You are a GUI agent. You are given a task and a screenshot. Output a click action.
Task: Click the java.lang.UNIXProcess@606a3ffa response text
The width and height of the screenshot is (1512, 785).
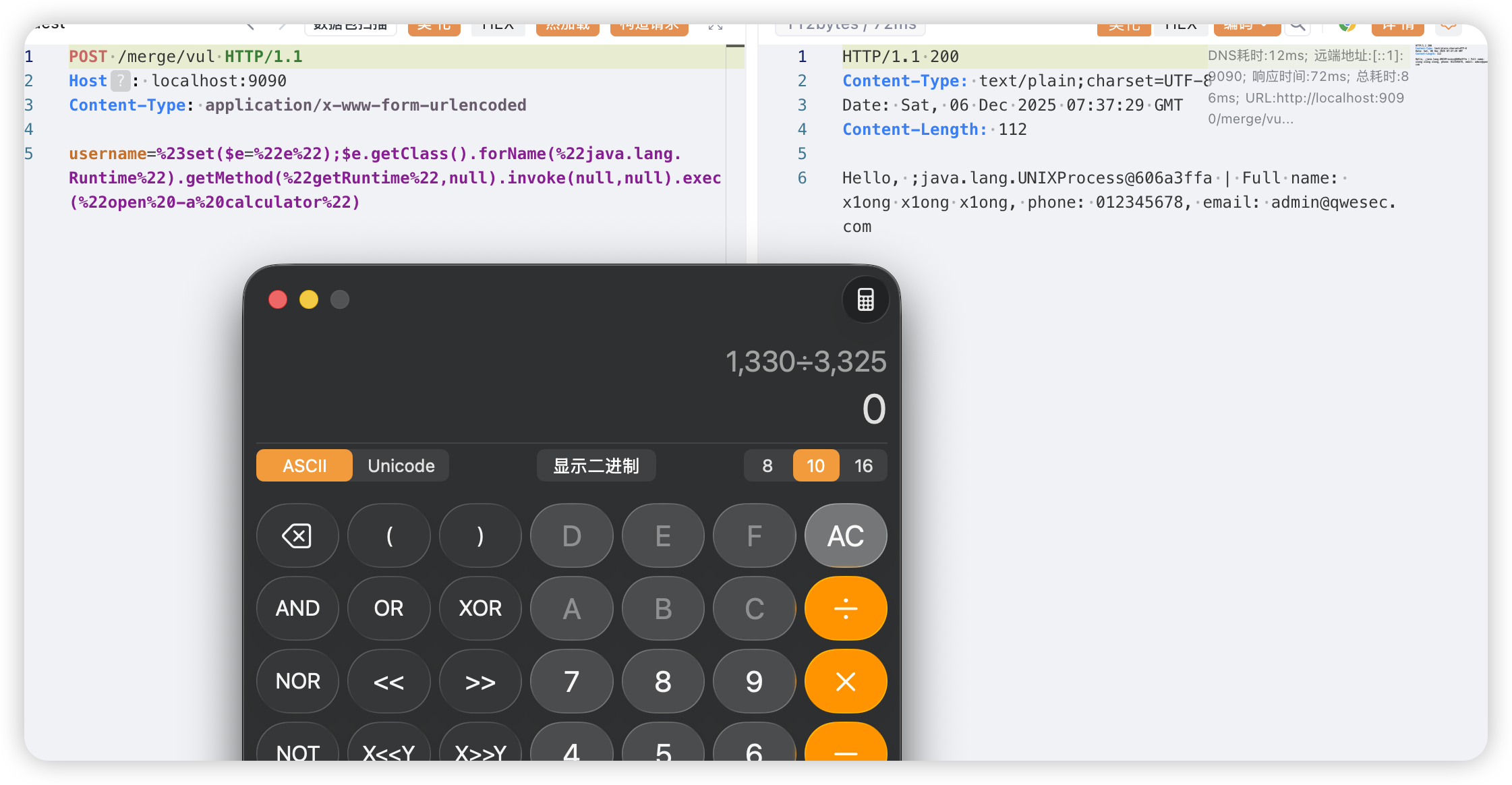tap(1066, 178)
